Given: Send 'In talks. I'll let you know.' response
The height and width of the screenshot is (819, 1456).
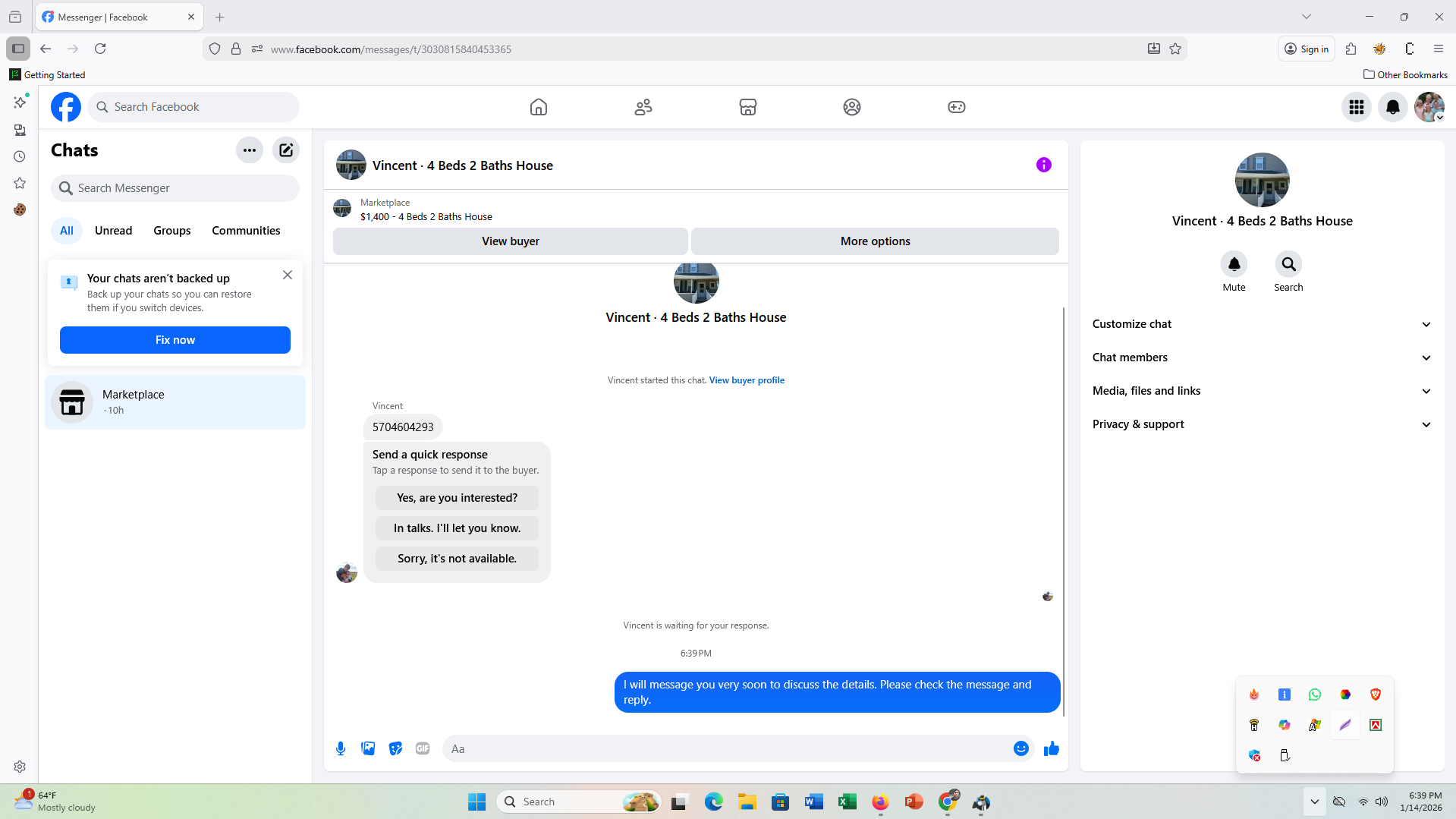Looking at the screenshot, I should click(457, 528).
